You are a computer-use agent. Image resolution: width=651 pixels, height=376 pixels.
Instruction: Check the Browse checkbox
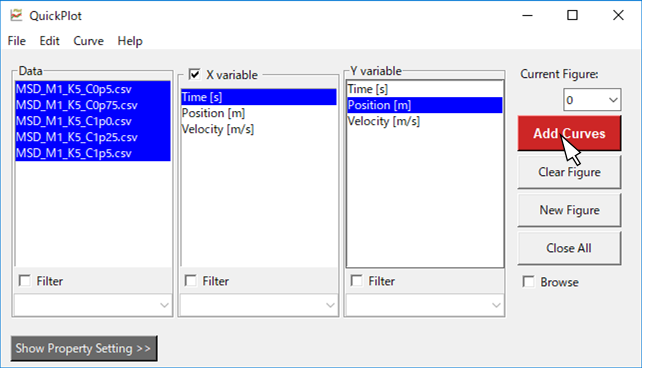click(529, 282)
